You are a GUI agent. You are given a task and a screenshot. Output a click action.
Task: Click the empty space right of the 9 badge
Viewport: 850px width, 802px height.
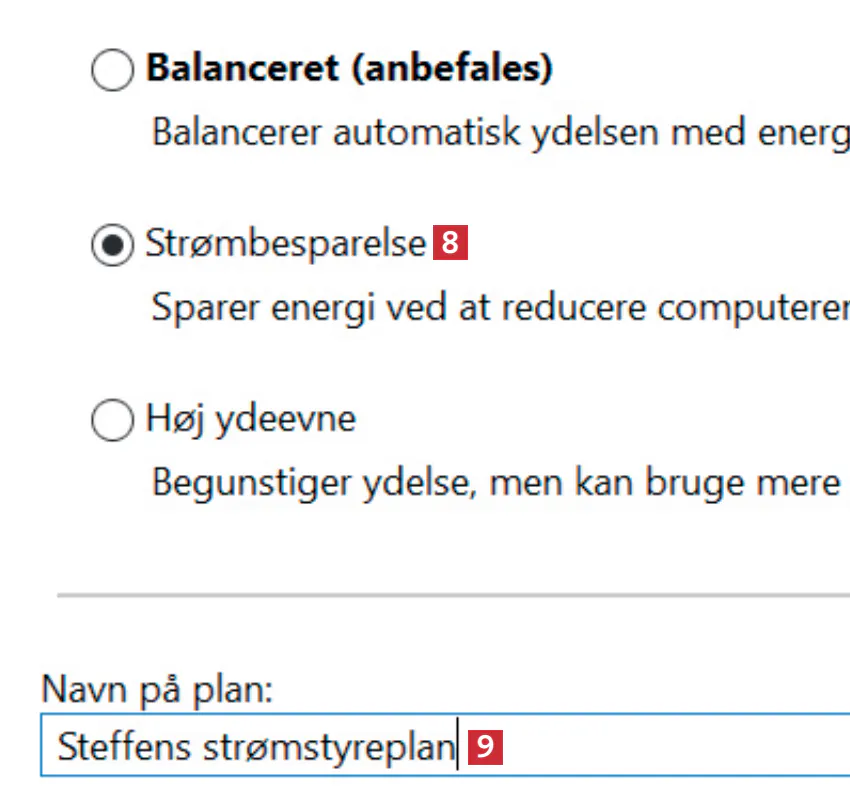[680, 747]
